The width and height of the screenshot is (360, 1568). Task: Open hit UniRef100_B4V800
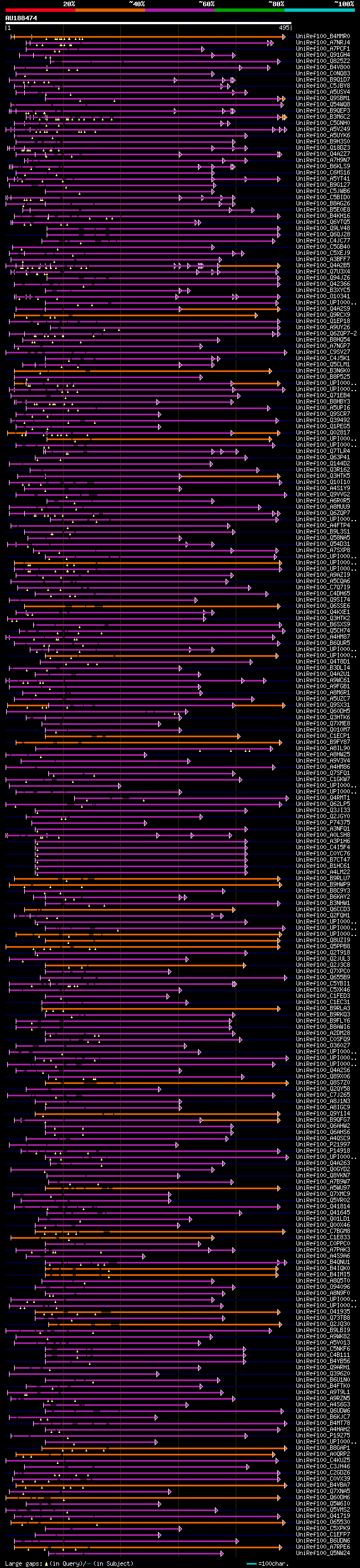[323, 68]
